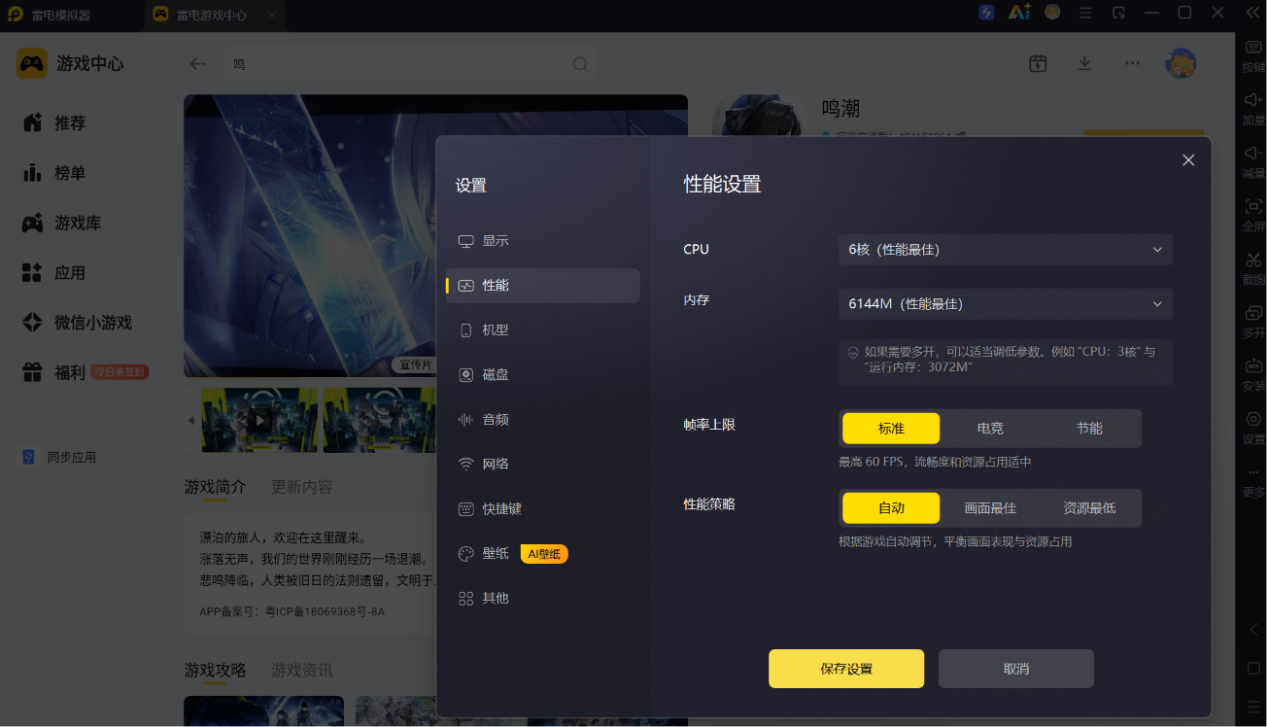Open the hamburger menu in title bar
The image size is (1267, 727).
pos(1085,13)
